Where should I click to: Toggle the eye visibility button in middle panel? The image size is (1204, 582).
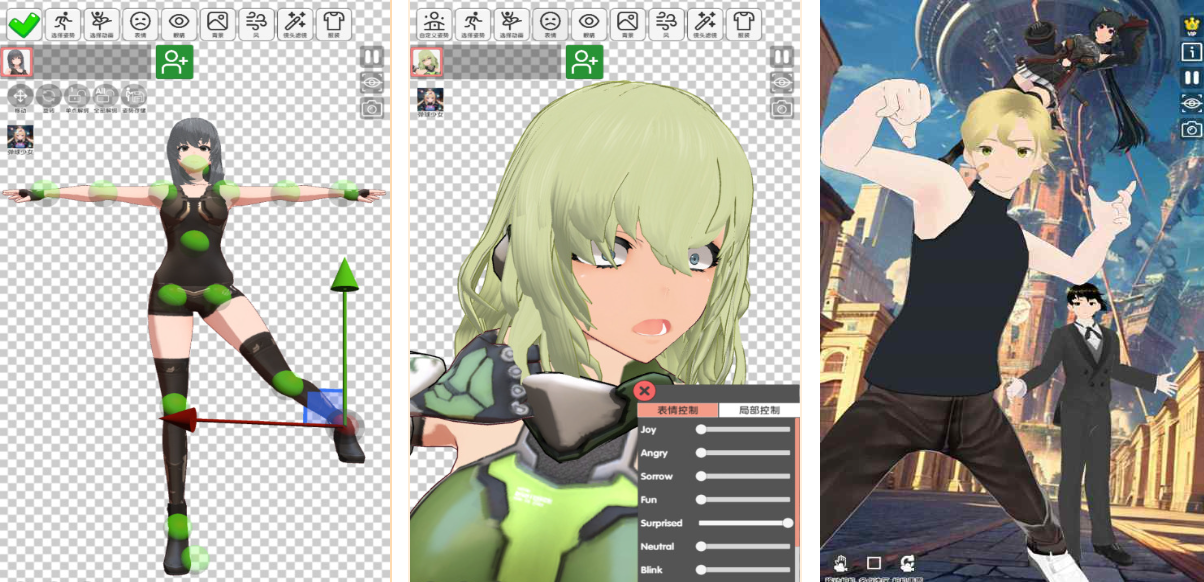click(782, 82)
